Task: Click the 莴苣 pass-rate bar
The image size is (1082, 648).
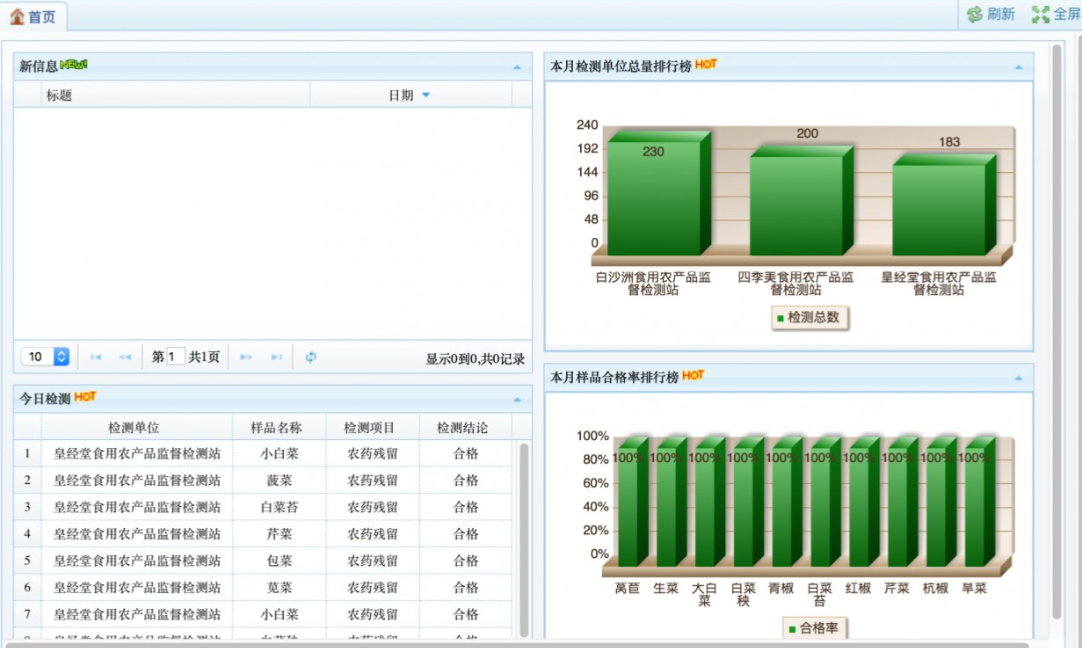Action: 633,502
